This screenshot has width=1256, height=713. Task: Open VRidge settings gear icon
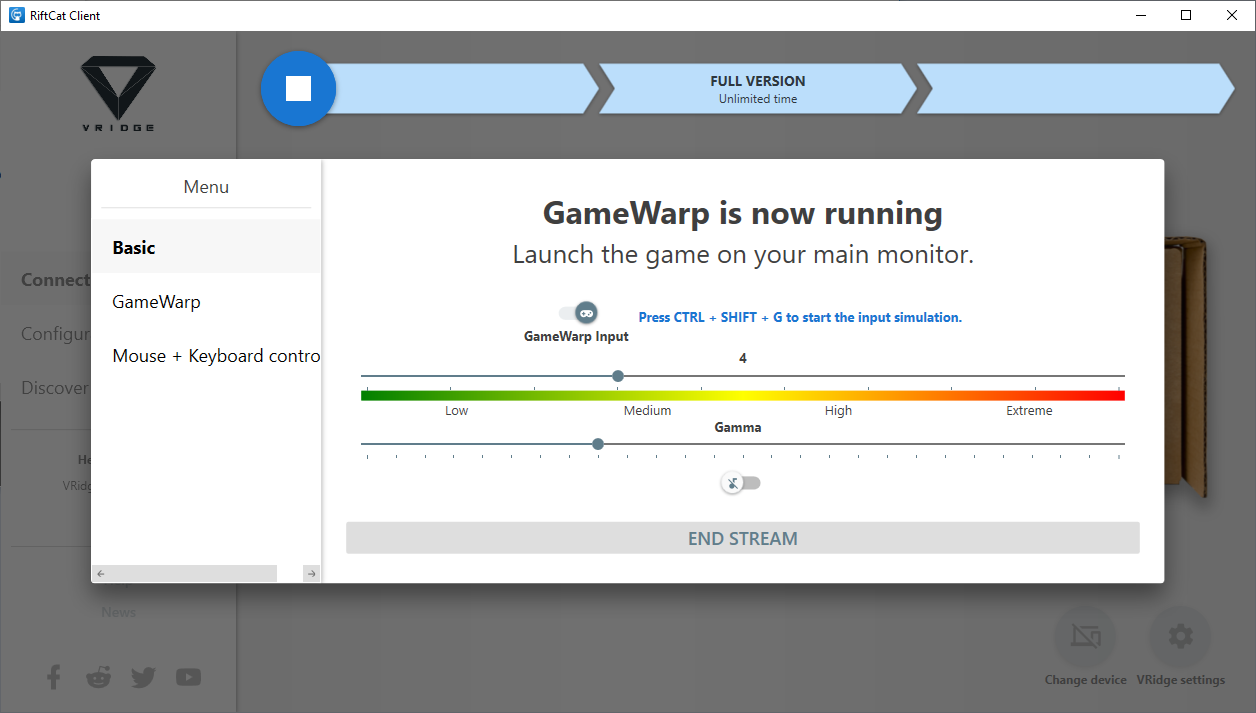[1180, 636]
